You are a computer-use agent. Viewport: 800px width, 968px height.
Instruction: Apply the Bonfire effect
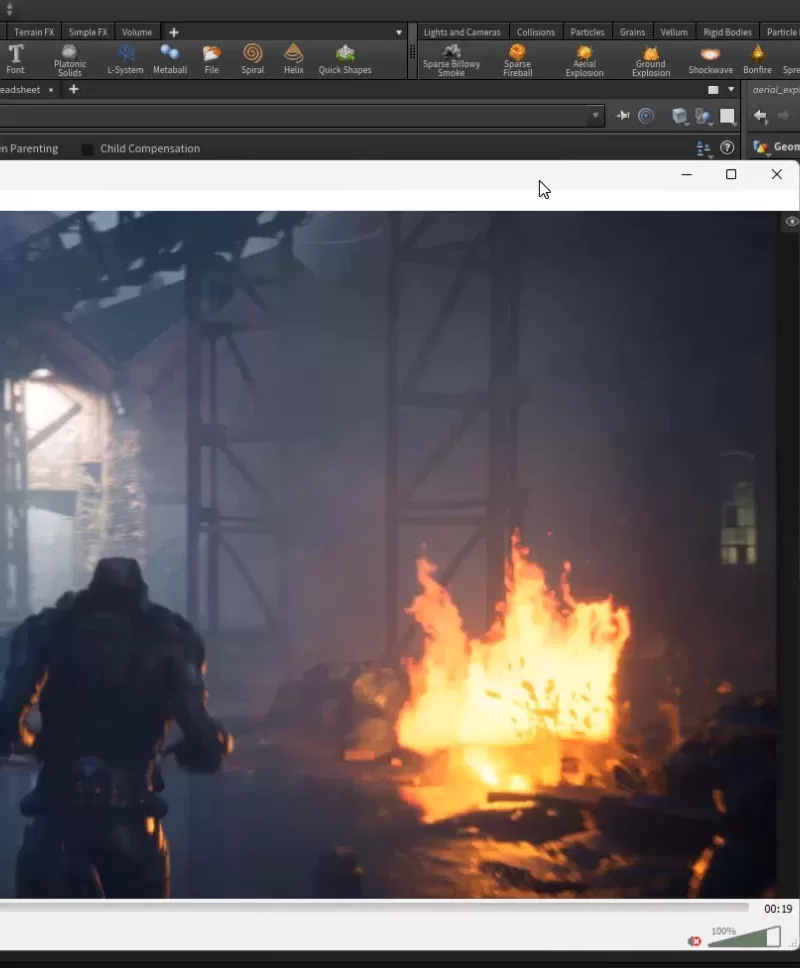coord(757,59)
